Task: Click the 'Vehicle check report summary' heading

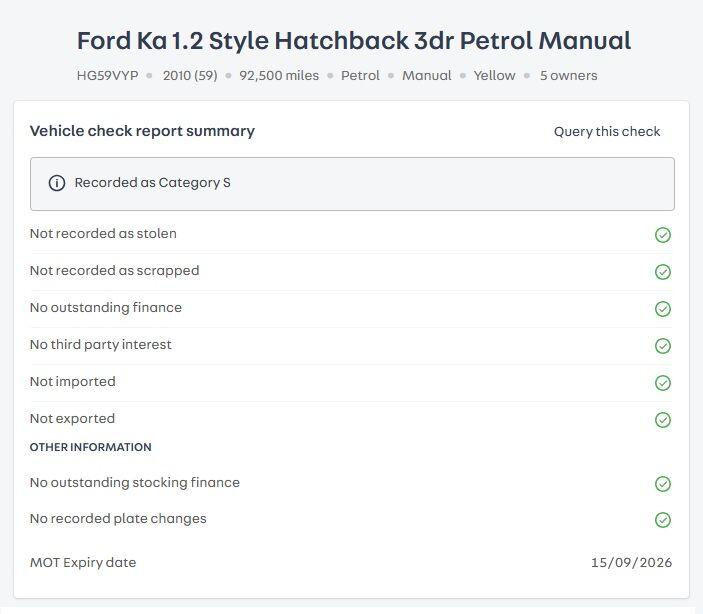Action: (x=142, y=131)
